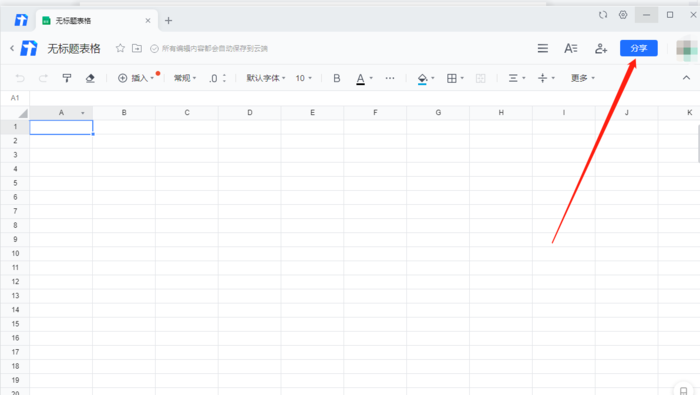The width and height of the screenshot is (700, 395).
Task: Edit the 无标题表格 document title
Action: coord(74,48)
